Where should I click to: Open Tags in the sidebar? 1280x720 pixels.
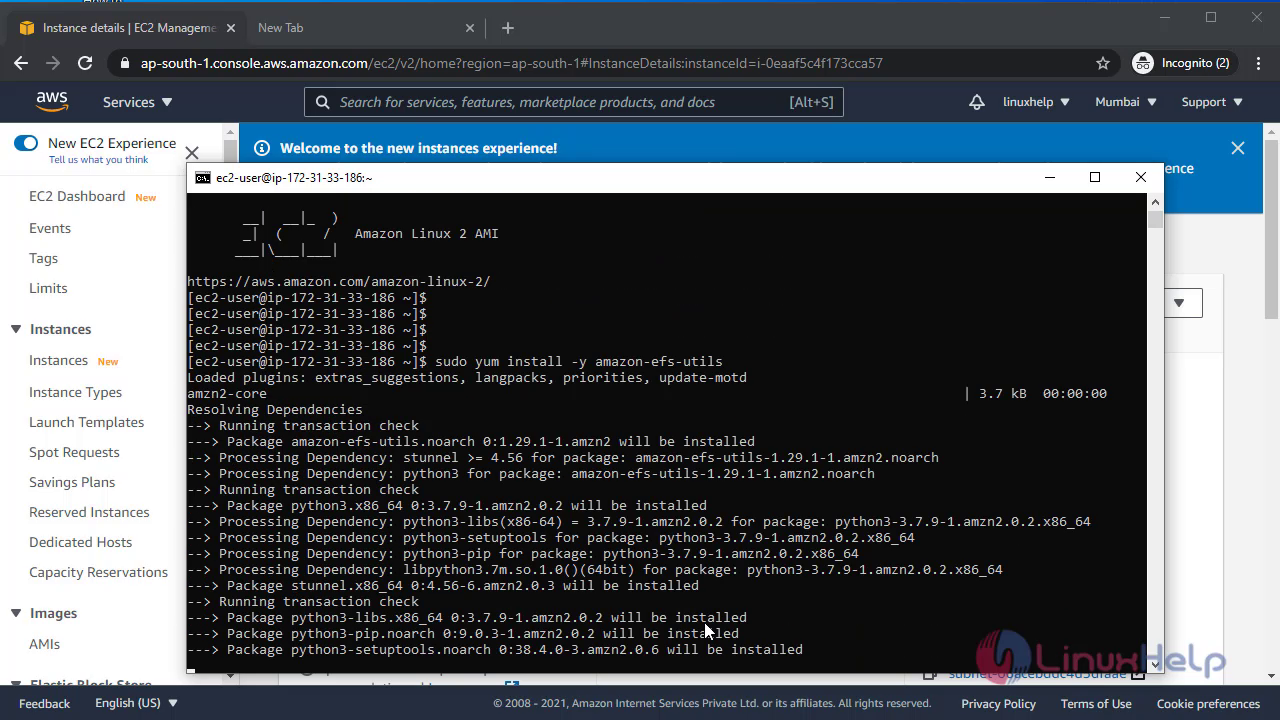tap(43, 258)
